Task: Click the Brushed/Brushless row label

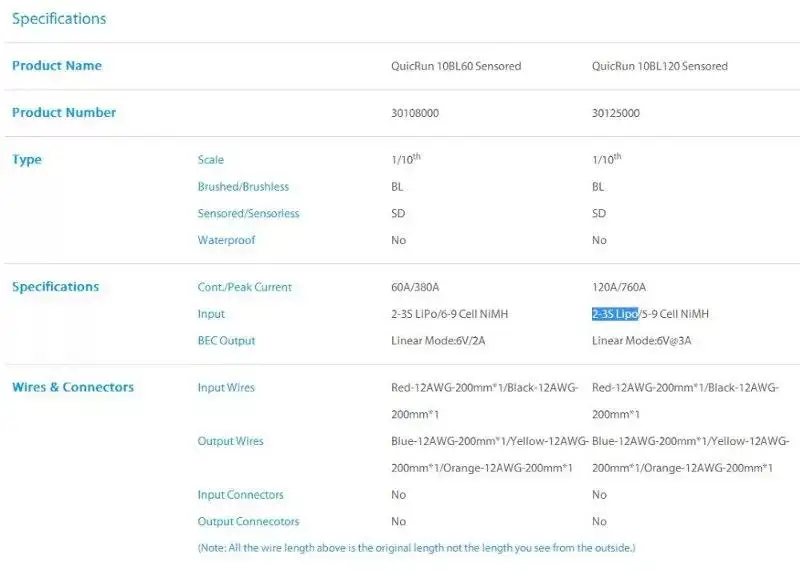Action: point(243,187)
